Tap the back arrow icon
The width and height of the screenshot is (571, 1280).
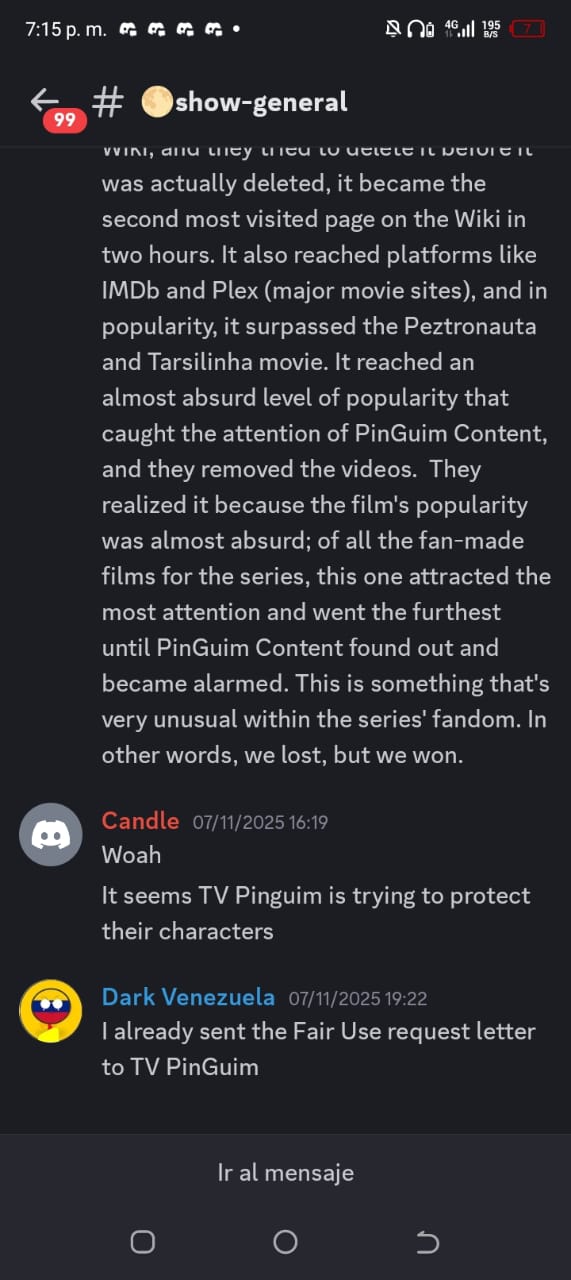click(44, 99)
